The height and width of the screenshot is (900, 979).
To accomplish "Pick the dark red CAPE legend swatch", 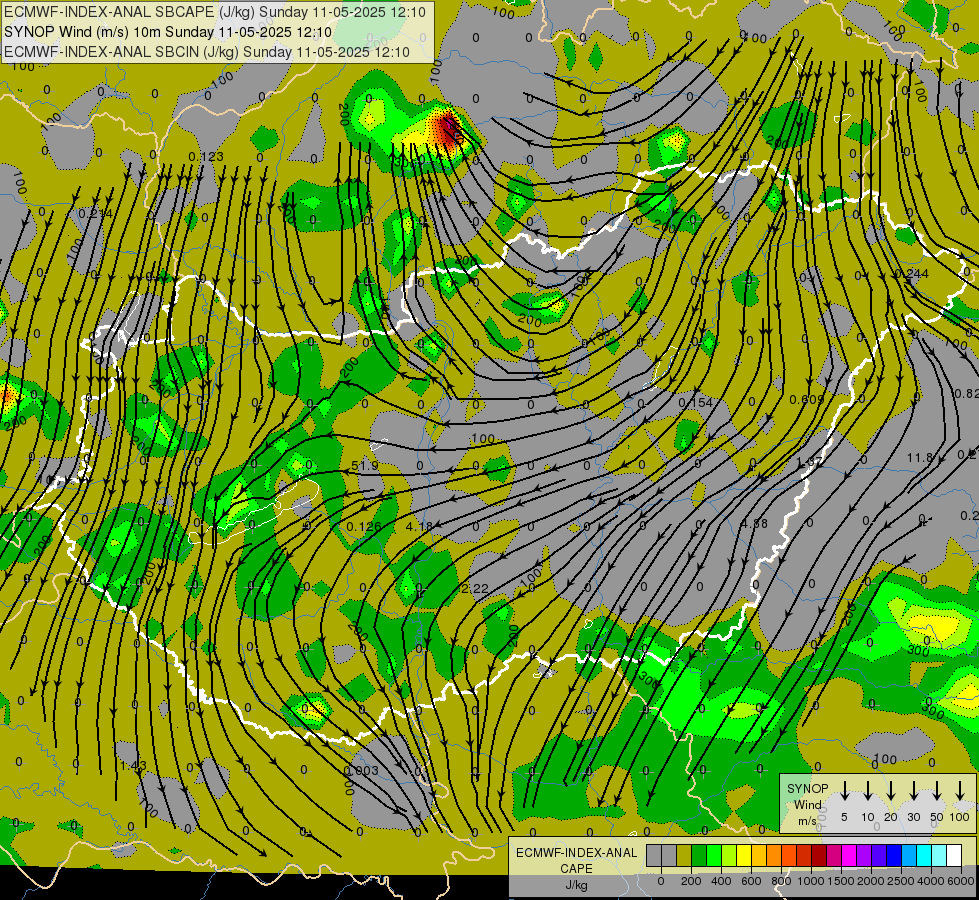I will [819, 855].
